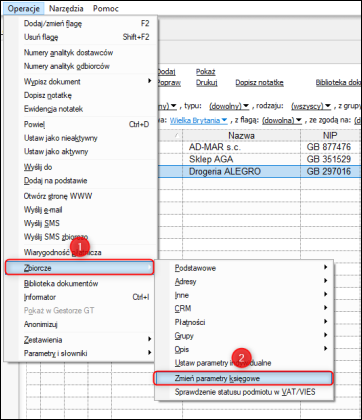Expand Parametry i słowniki submenu
362x420 pixels.
[x=81, y=353]
